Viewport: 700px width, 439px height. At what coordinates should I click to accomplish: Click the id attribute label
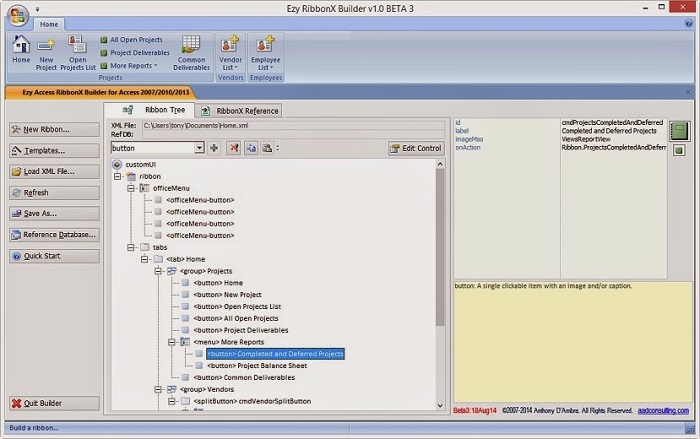[x=458, y=122]
